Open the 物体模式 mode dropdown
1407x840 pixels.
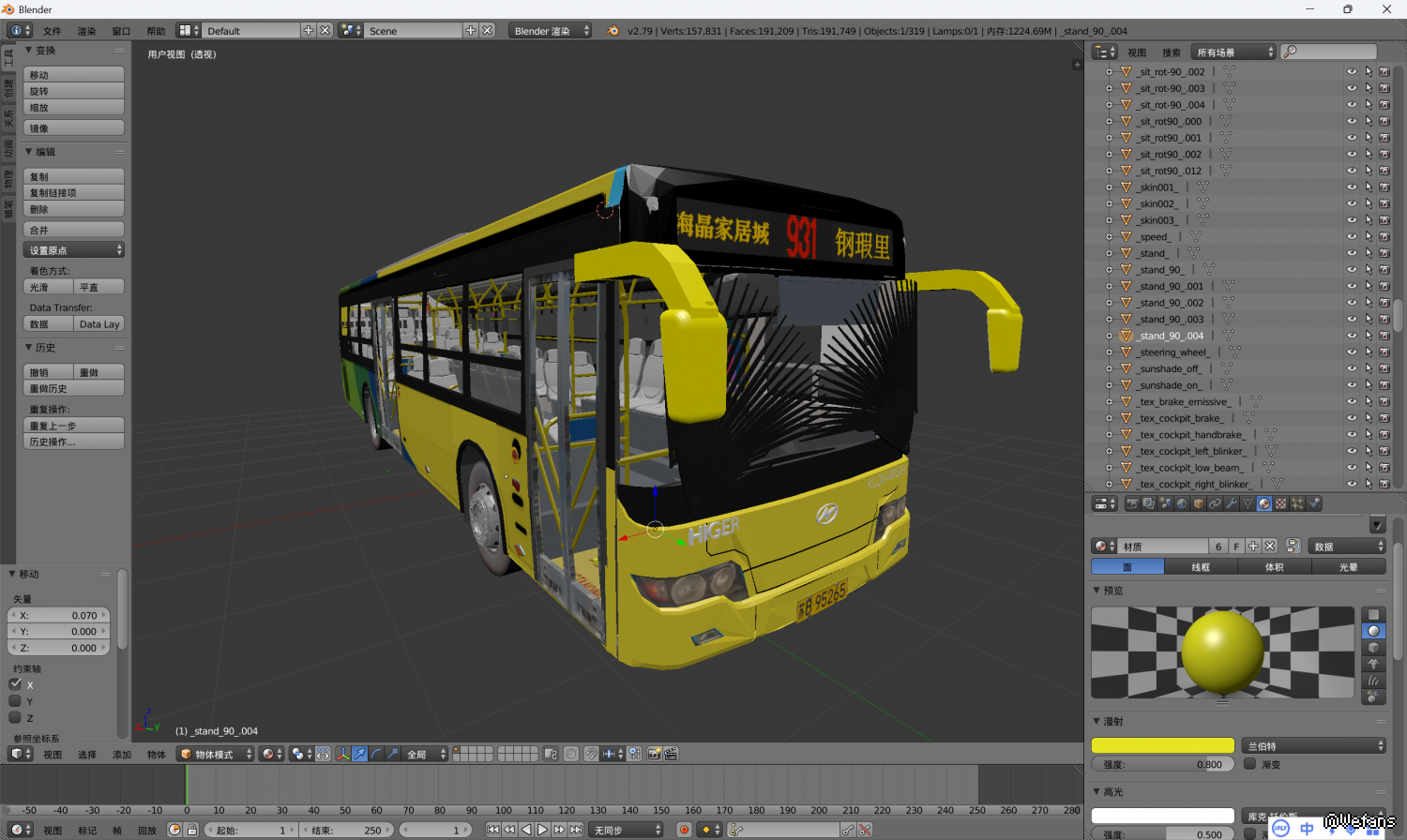[216, 754]
